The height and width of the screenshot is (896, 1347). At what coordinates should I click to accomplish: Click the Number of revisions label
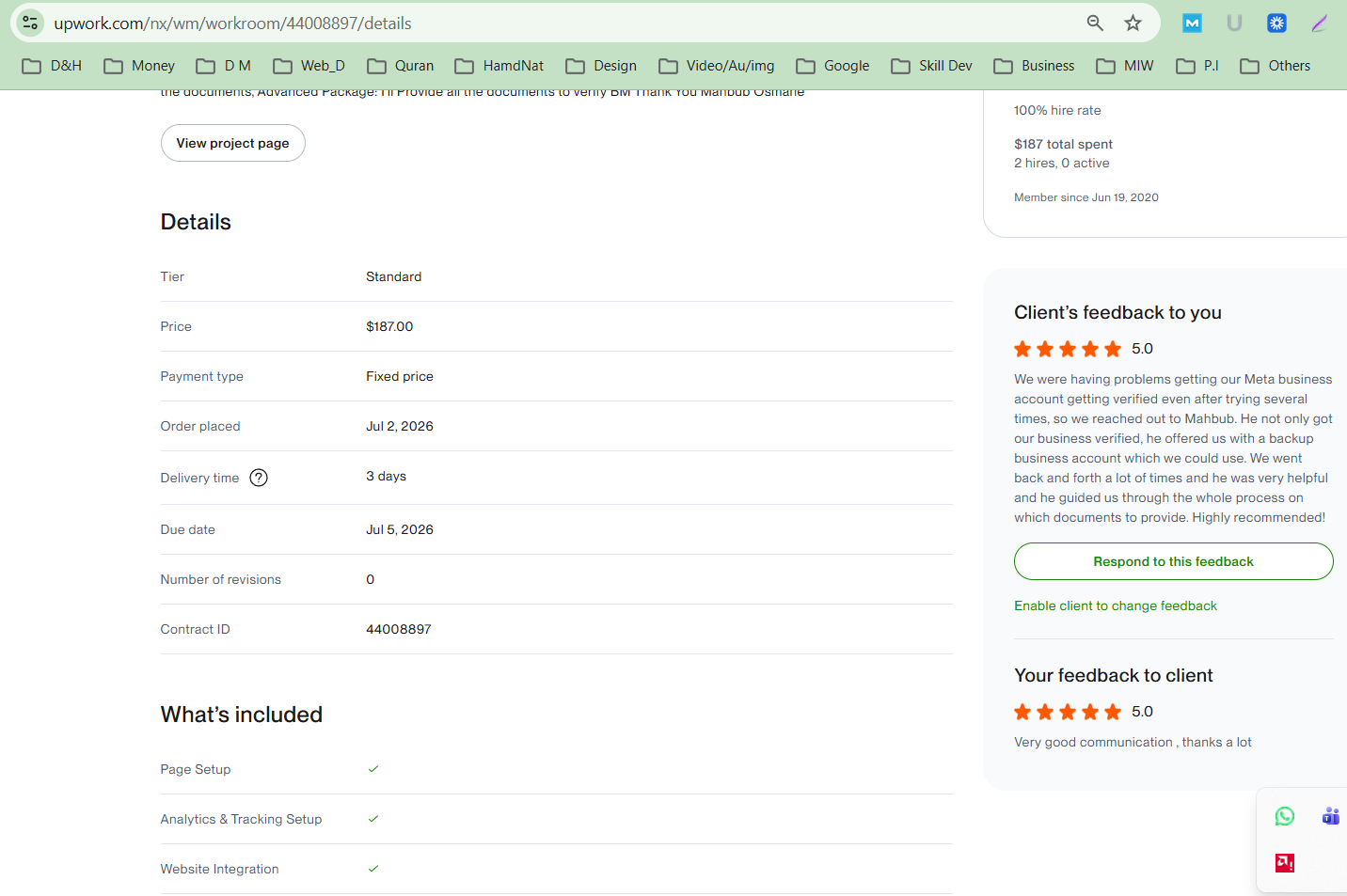[221, 579]
